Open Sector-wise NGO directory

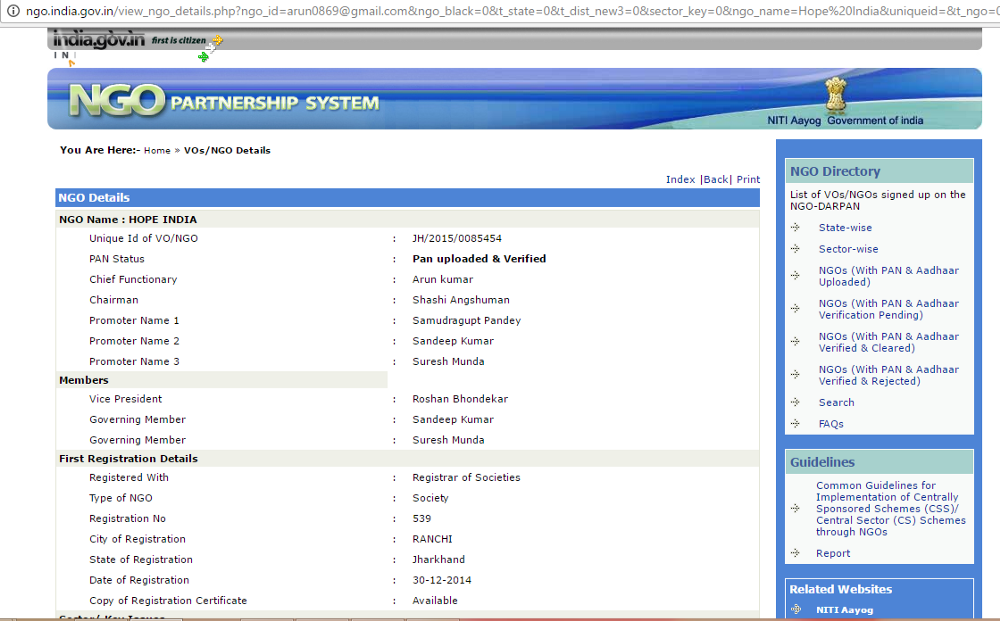[848, 249]
